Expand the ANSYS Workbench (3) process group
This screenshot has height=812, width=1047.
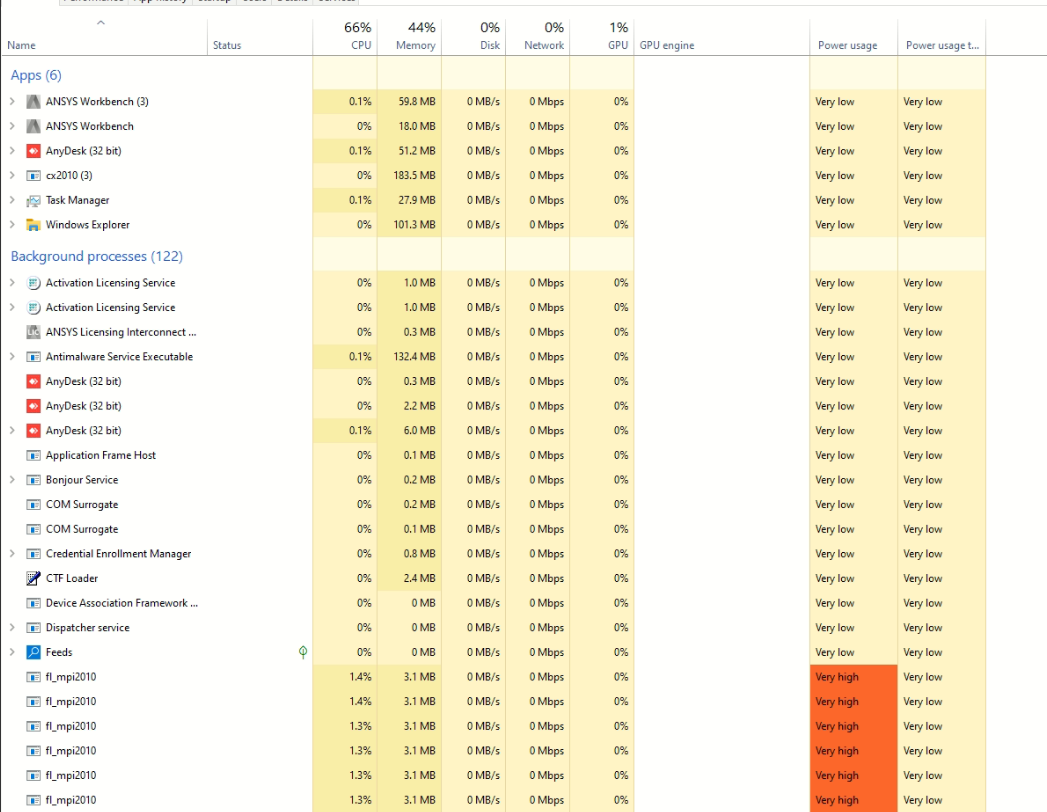(x=12, y=102)
